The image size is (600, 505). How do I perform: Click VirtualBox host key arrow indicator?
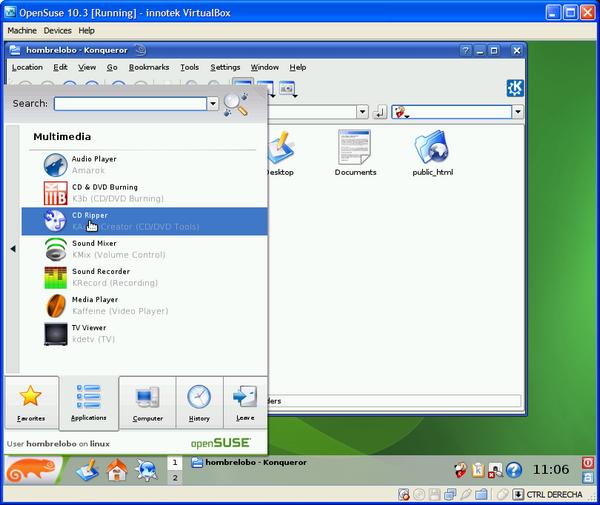click(x=517, y=495)
